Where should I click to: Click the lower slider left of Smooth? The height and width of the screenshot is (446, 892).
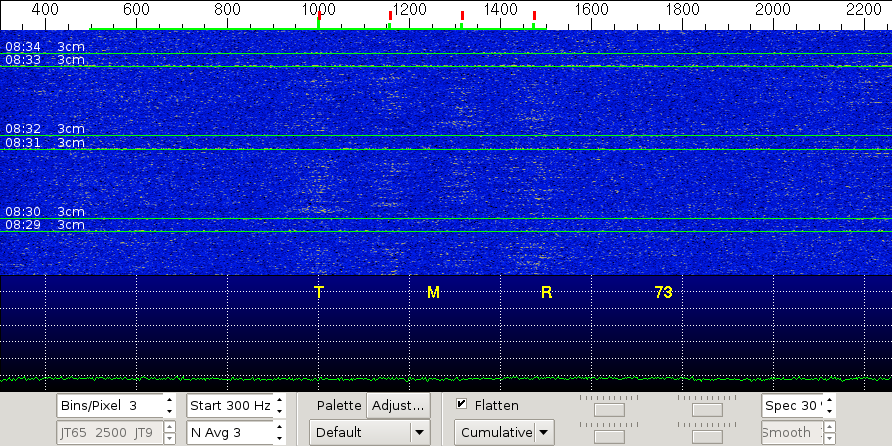(x=707, y=436)
